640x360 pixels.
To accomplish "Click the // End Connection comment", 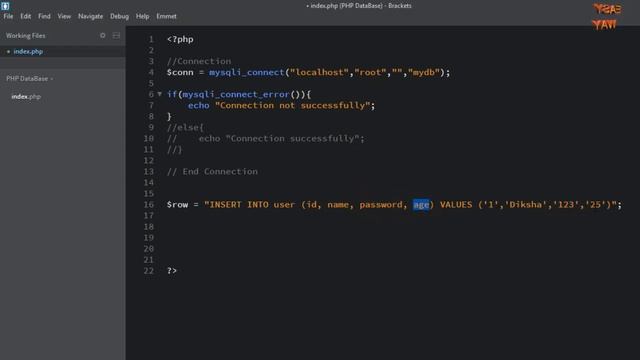I will (x=212, y=171).
